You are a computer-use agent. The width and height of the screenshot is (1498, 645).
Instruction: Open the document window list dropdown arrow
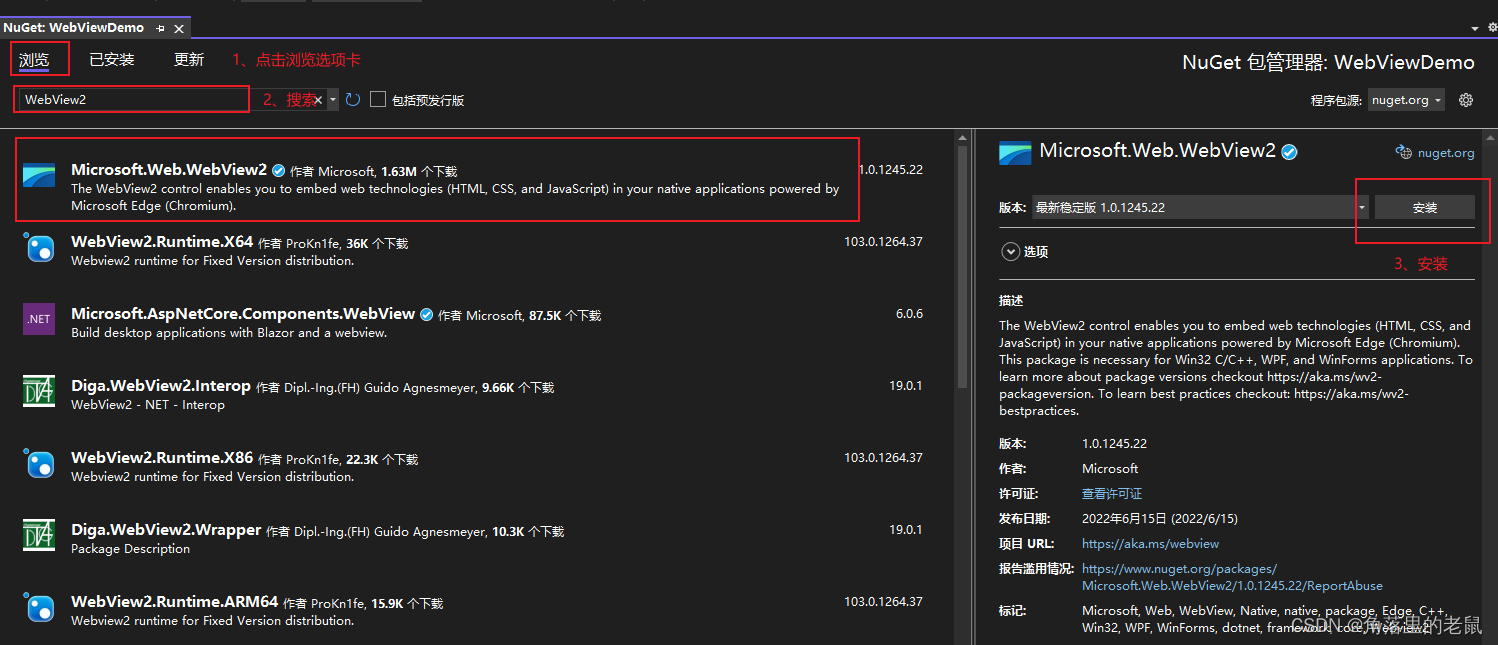tap(1475, 29)
